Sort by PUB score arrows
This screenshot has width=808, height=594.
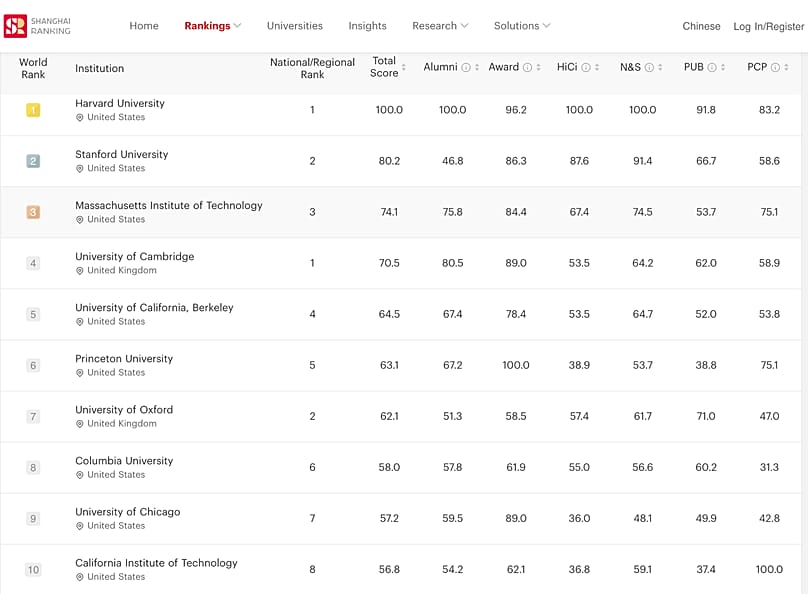click(x=723, y=67)
